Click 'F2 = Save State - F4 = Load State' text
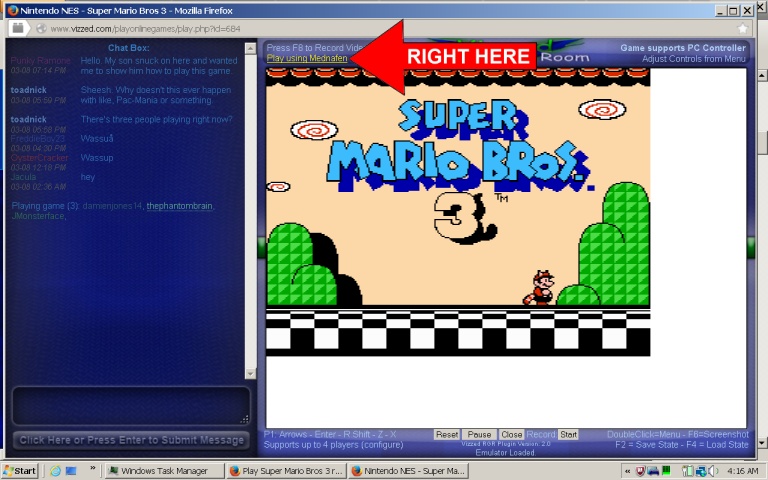 (x=682, y=445)
